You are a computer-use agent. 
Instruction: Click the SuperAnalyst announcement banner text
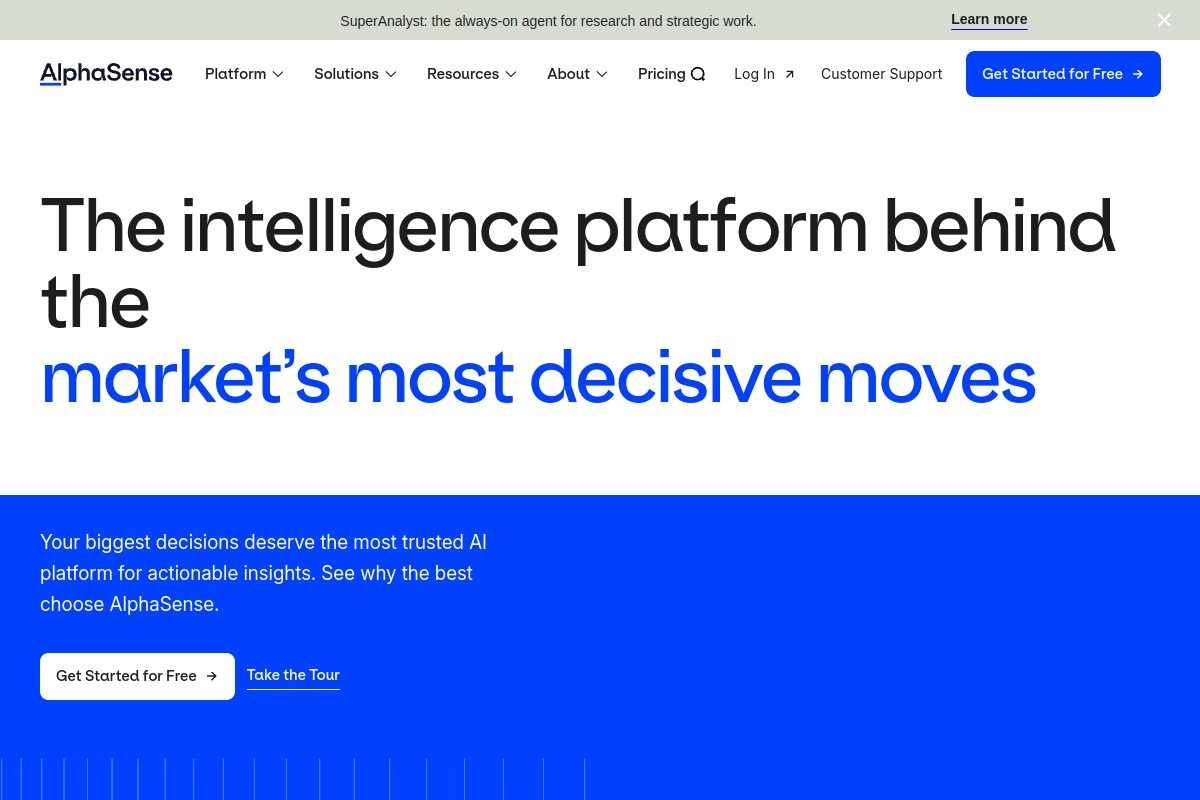[x=548, y=21]
